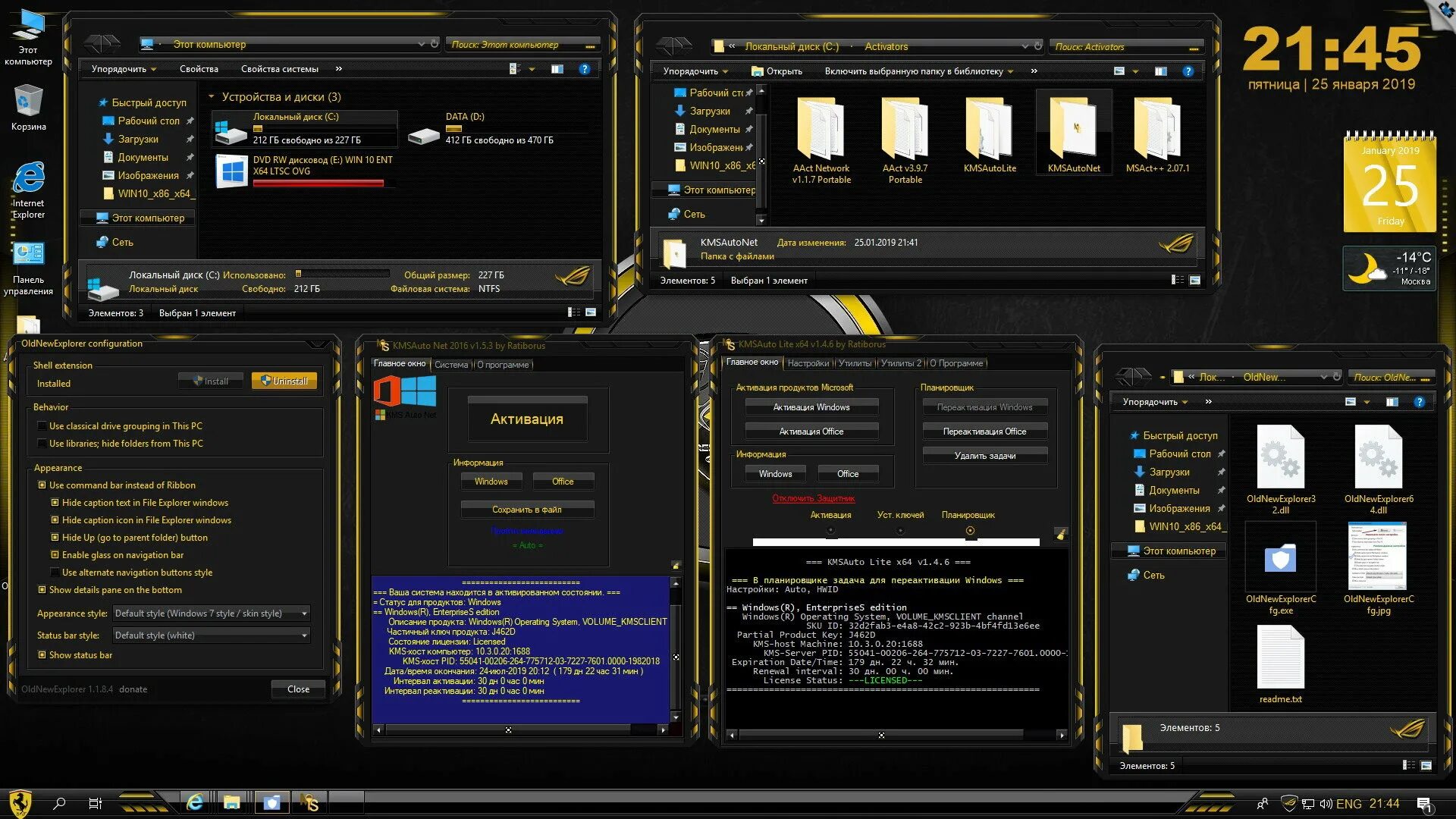
Task: Enable classical drive grouping in This PC
Action: 42,426
